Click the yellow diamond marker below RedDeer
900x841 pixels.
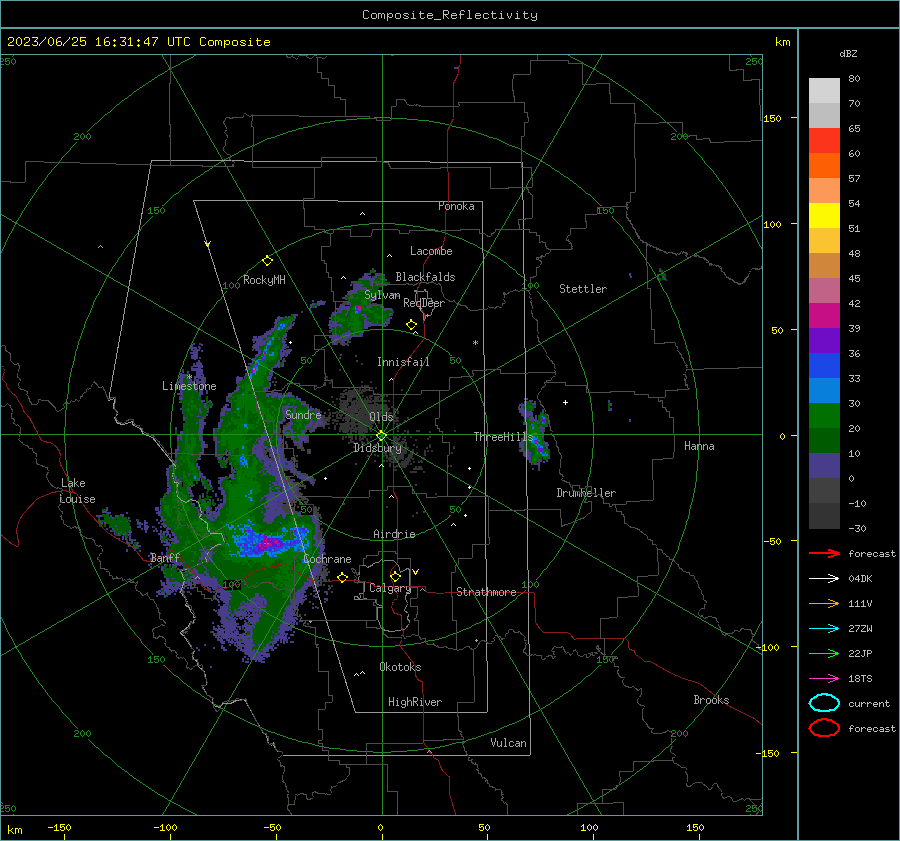411,325
